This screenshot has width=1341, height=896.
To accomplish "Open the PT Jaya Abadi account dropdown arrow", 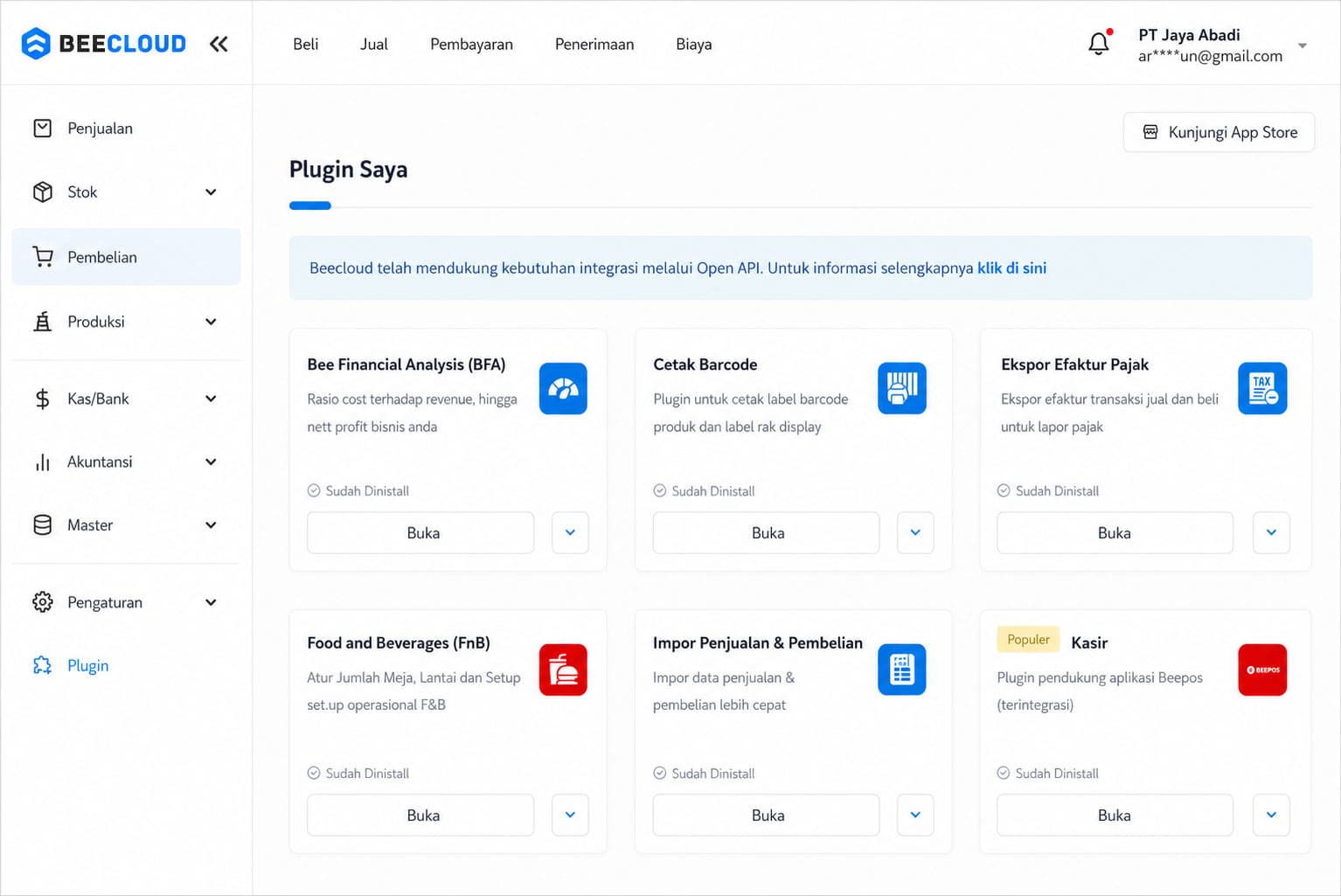I will click(x=1303, y=45).
